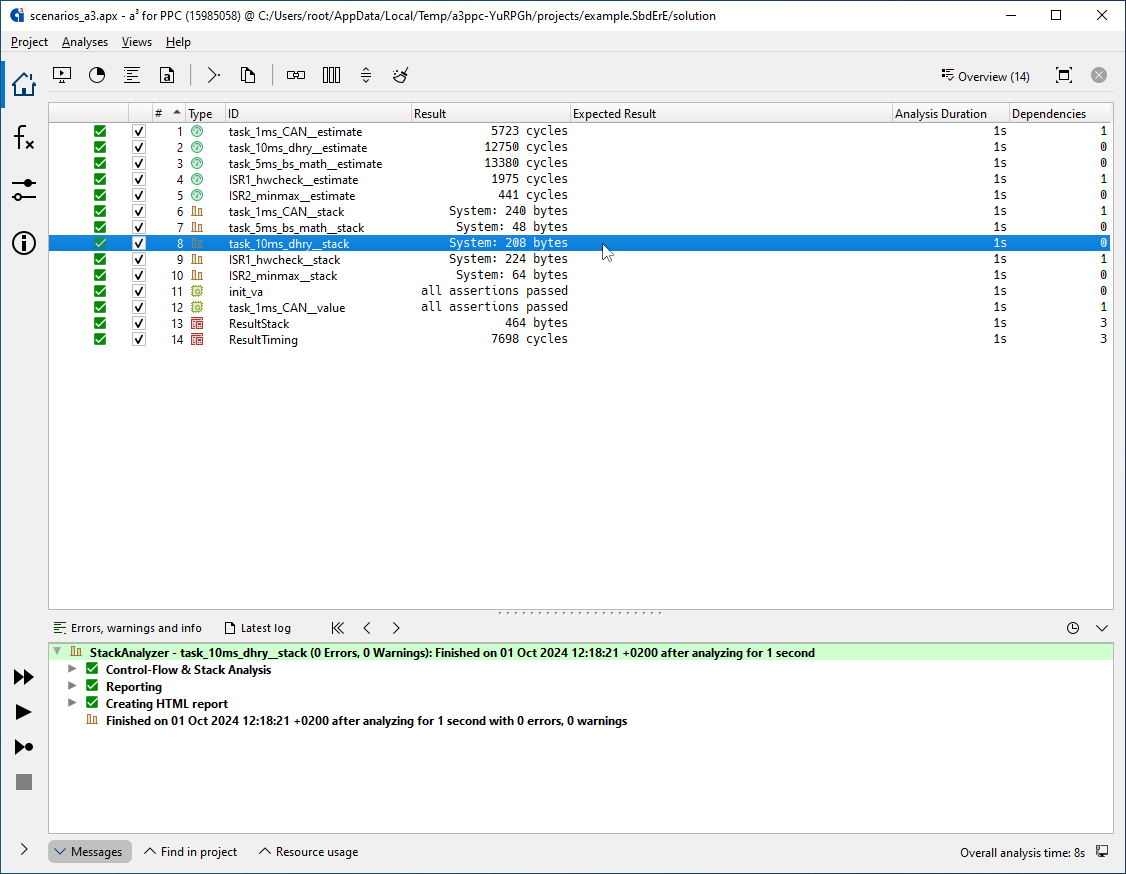This screenshot has width=1126, height=874.
Task: Sort by the # column header
Action: (168, 113)
